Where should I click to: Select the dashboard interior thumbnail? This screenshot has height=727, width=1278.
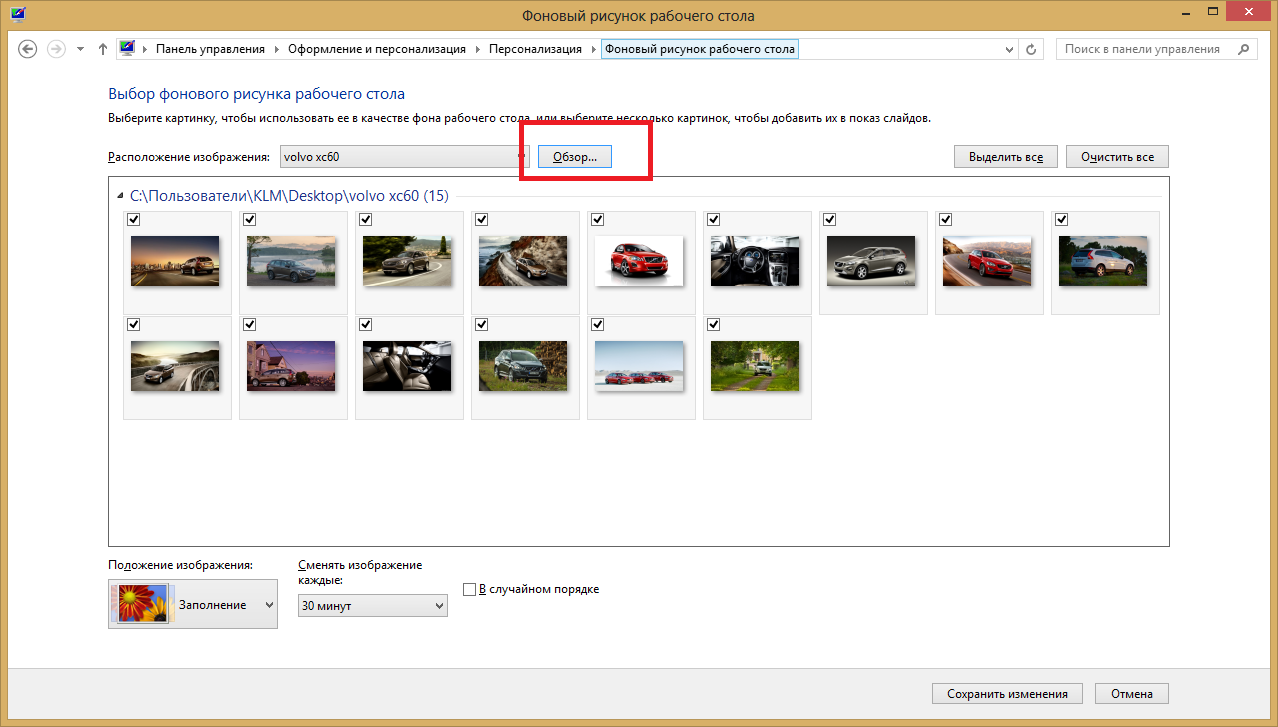coord(754,260)
